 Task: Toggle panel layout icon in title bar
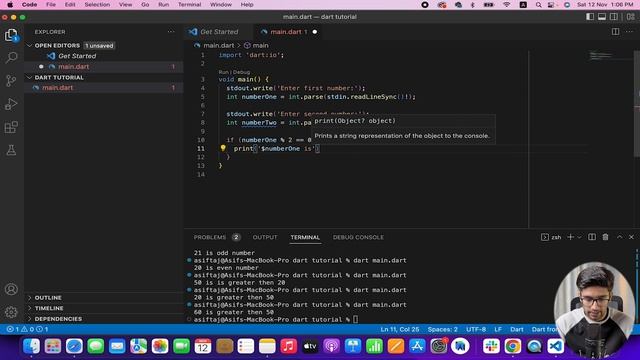click(602, 17)
